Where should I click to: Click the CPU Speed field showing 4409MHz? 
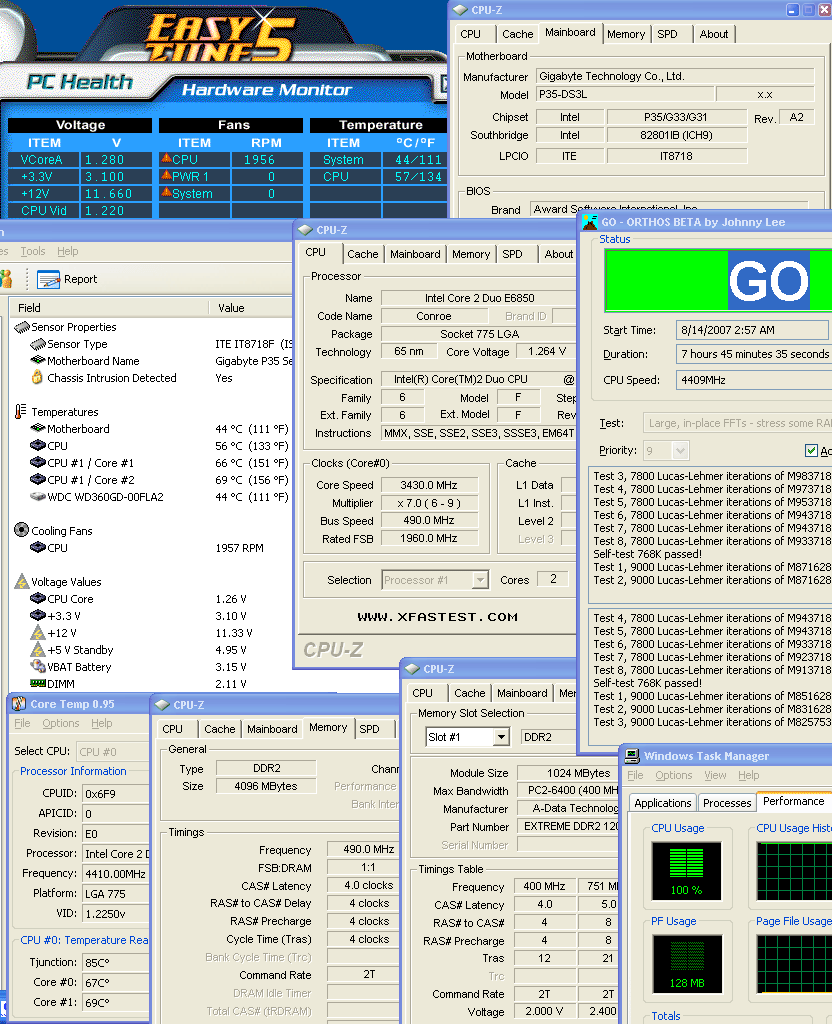tap(754, 380)
